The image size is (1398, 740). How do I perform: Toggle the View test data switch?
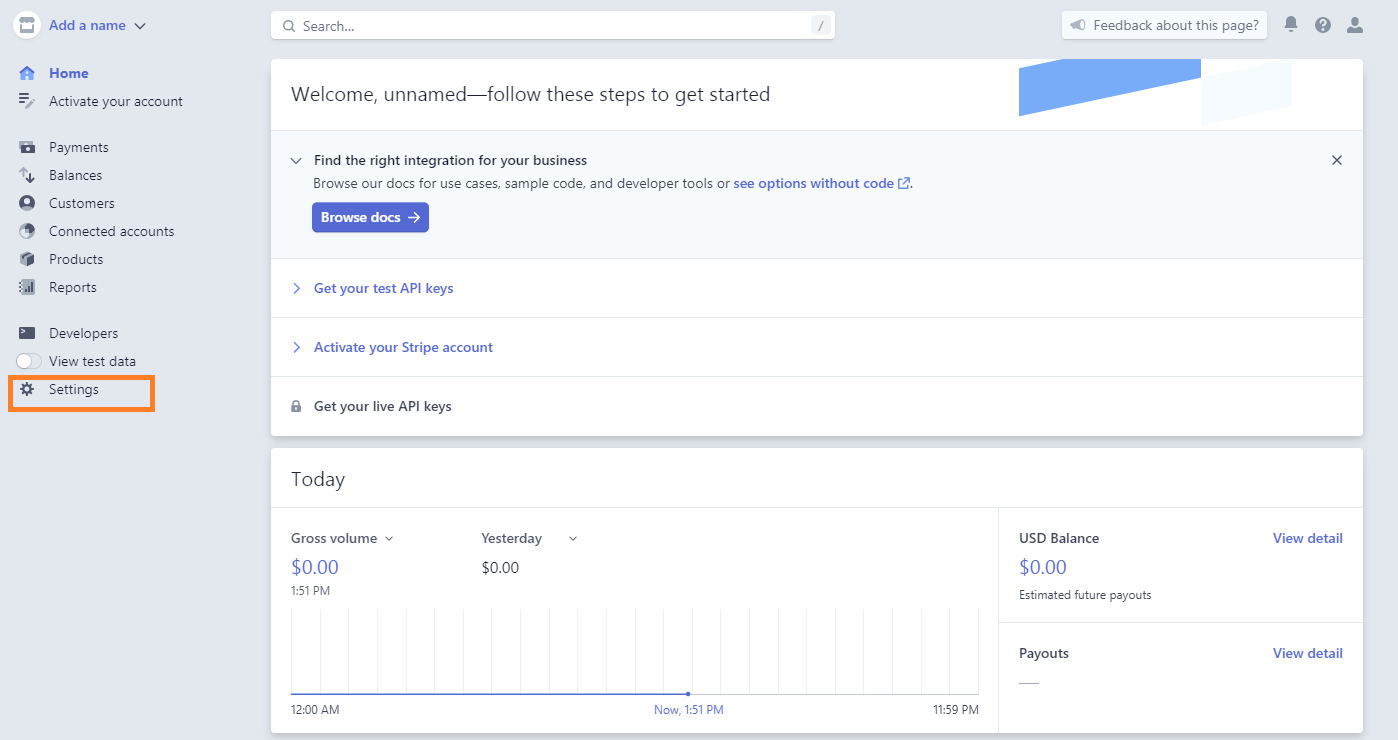click(x=29, y=361)
